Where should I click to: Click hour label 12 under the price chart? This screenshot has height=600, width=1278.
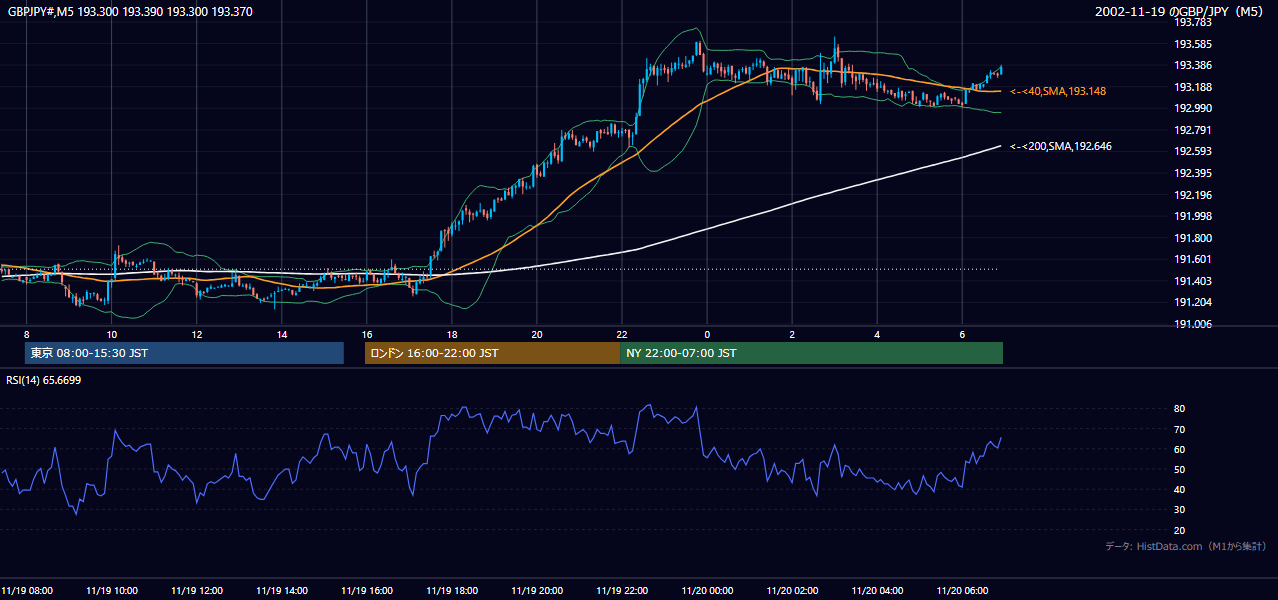pos(197,334)
